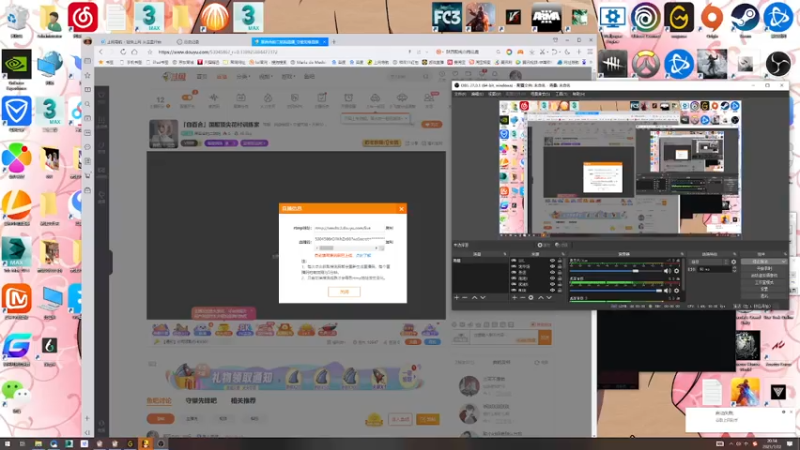Open fourth Douyu navigation dropdown menu
Screen dimensions: 800x450
(x=265, y=77)
